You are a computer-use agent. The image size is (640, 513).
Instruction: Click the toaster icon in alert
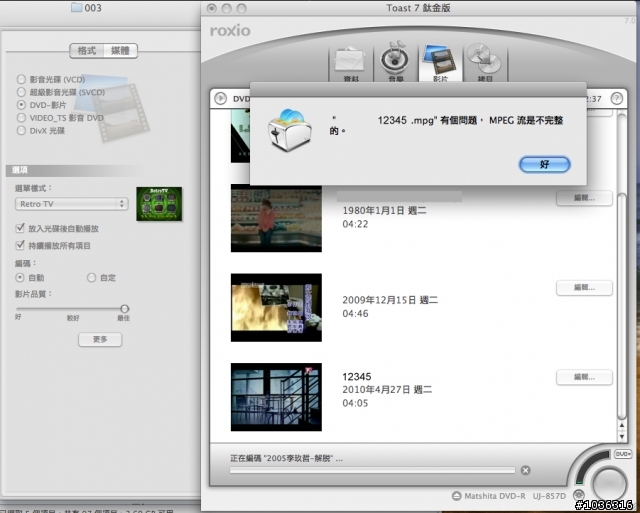[x=289, y=130]
